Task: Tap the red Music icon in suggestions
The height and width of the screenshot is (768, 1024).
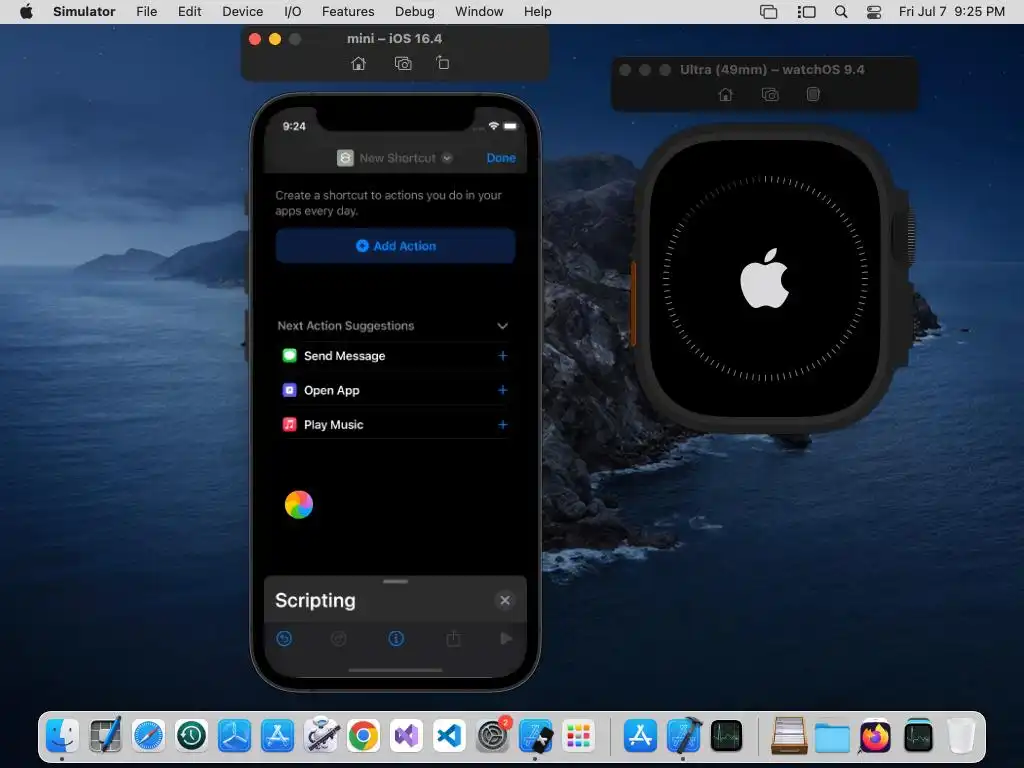Action: [x=289, y=424]
